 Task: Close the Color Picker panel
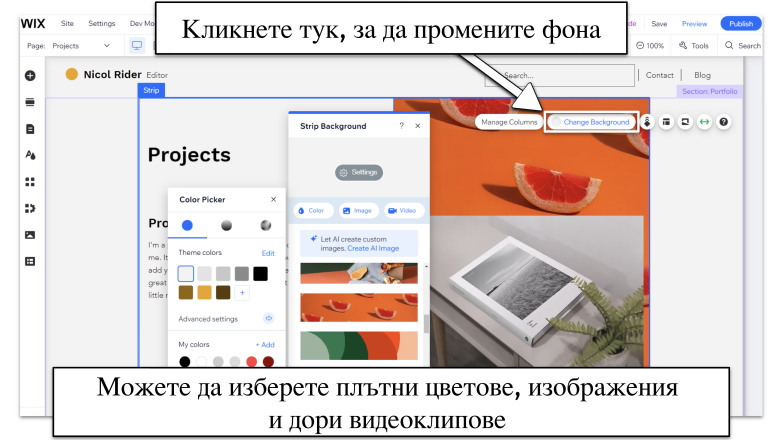(x=274, y=199)
